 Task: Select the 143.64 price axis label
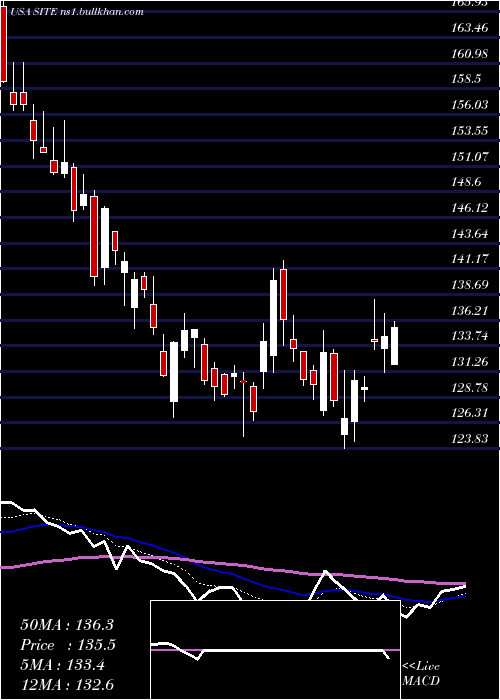coord(470,233)
